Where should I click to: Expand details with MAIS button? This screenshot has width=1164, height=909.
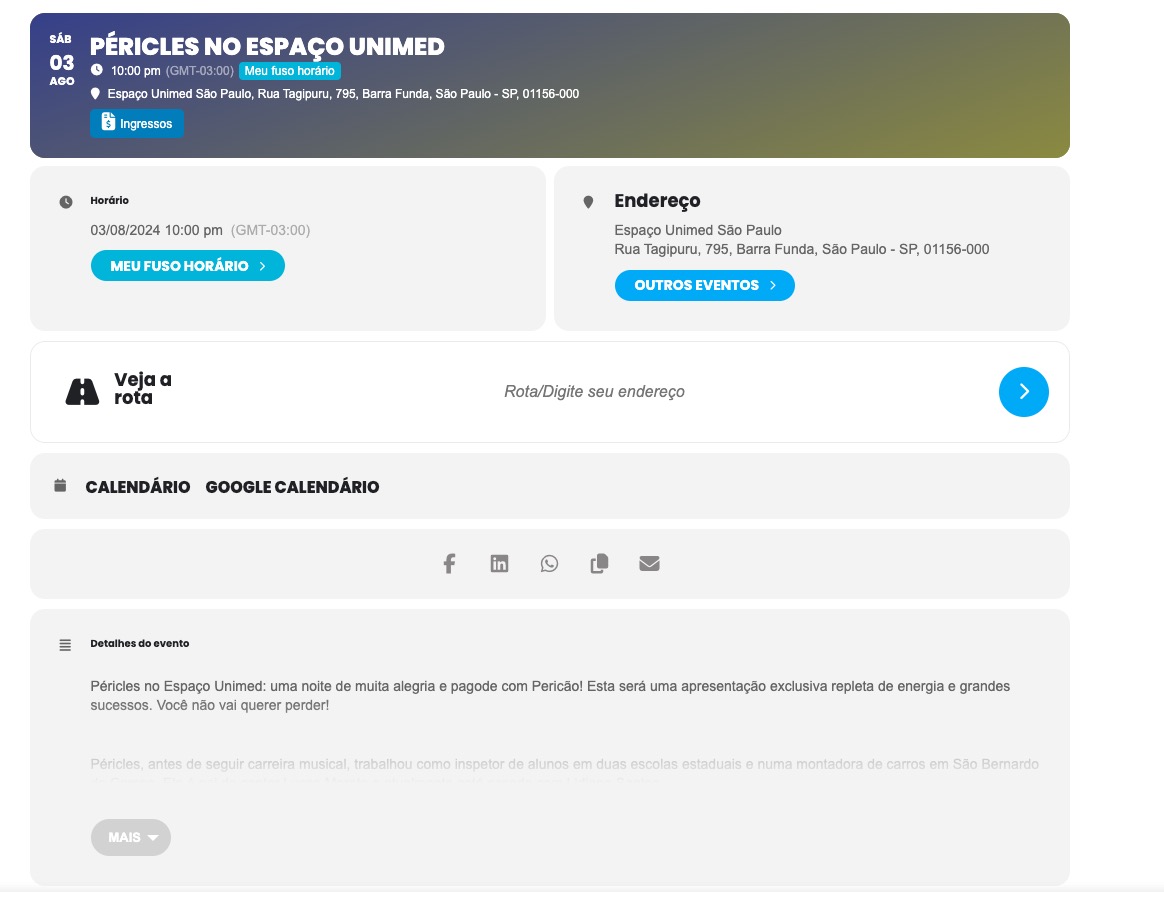131,838
